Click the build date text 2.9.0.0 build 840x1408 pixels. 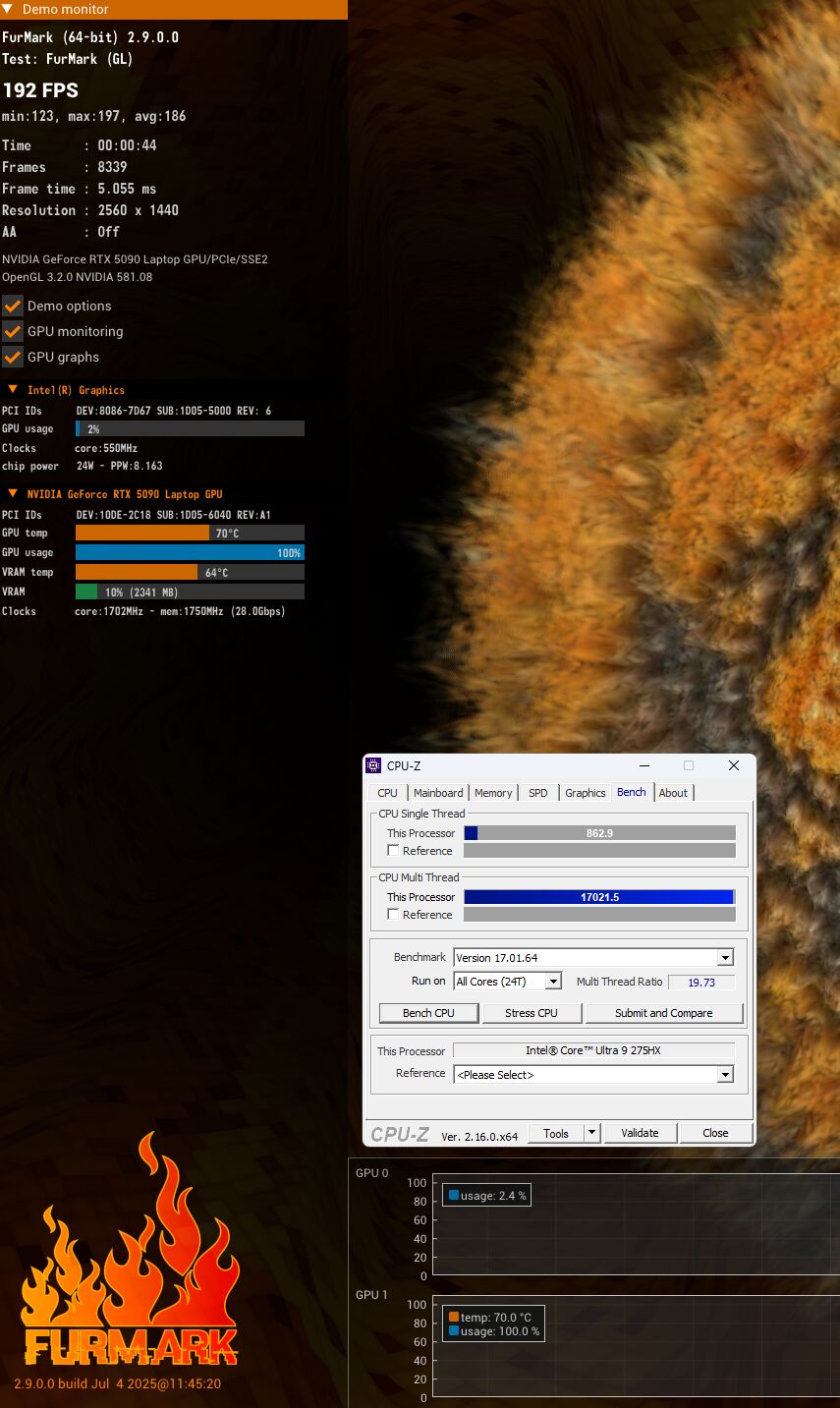[x=117, y=1383]
